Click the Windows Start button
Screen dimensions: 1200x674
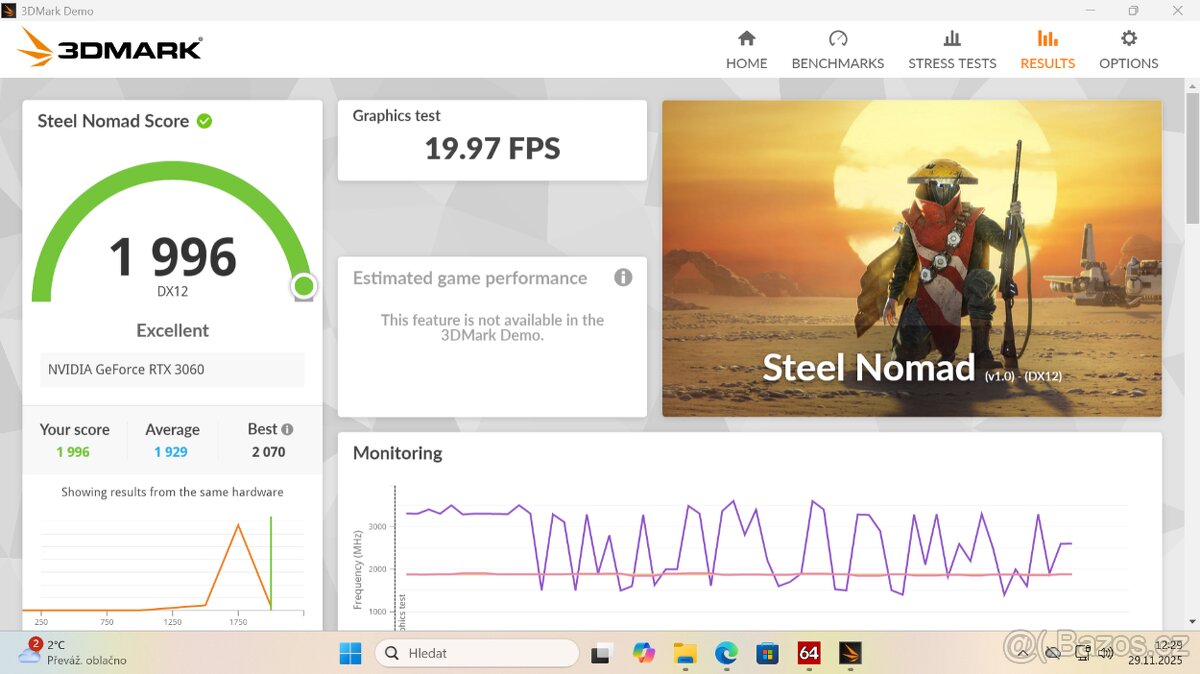point(350,653)
